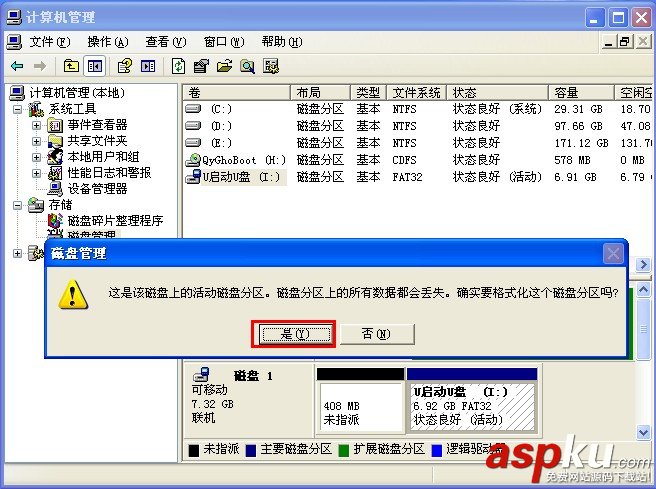
Task: Restore the inner MMC child window
Action: click(625, 42)
